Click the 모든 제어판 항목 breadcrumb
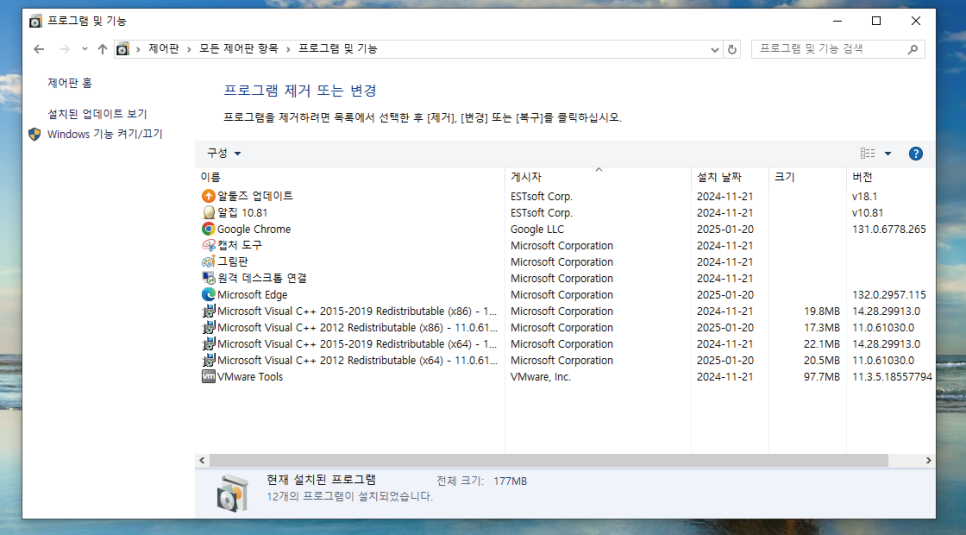The height and width of the screenshot is (535, 966). click(238, 49)
